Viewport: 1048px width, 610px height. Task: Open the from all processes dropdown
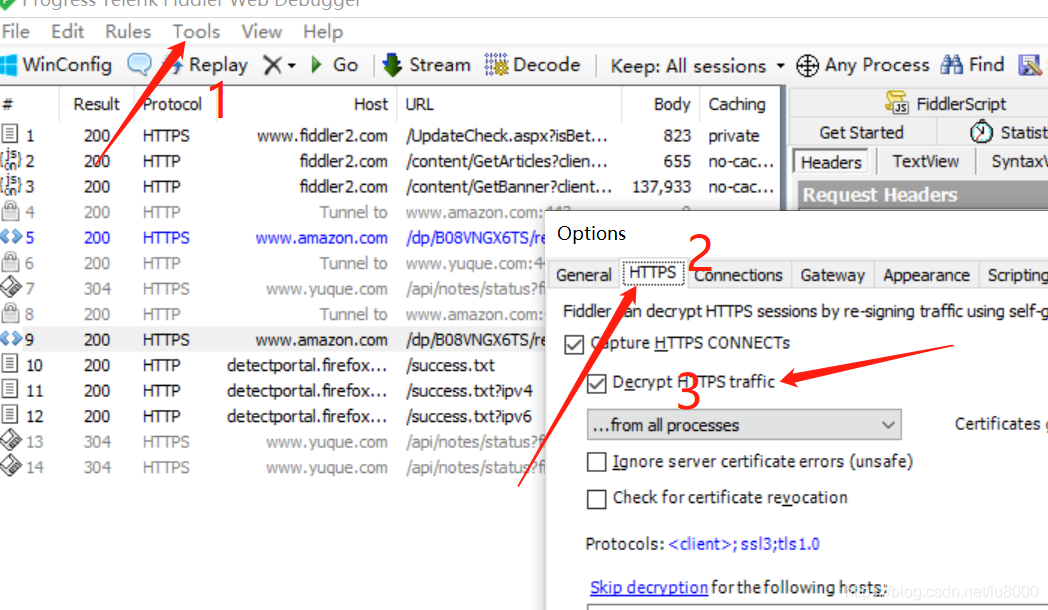[x=744, y=425]
